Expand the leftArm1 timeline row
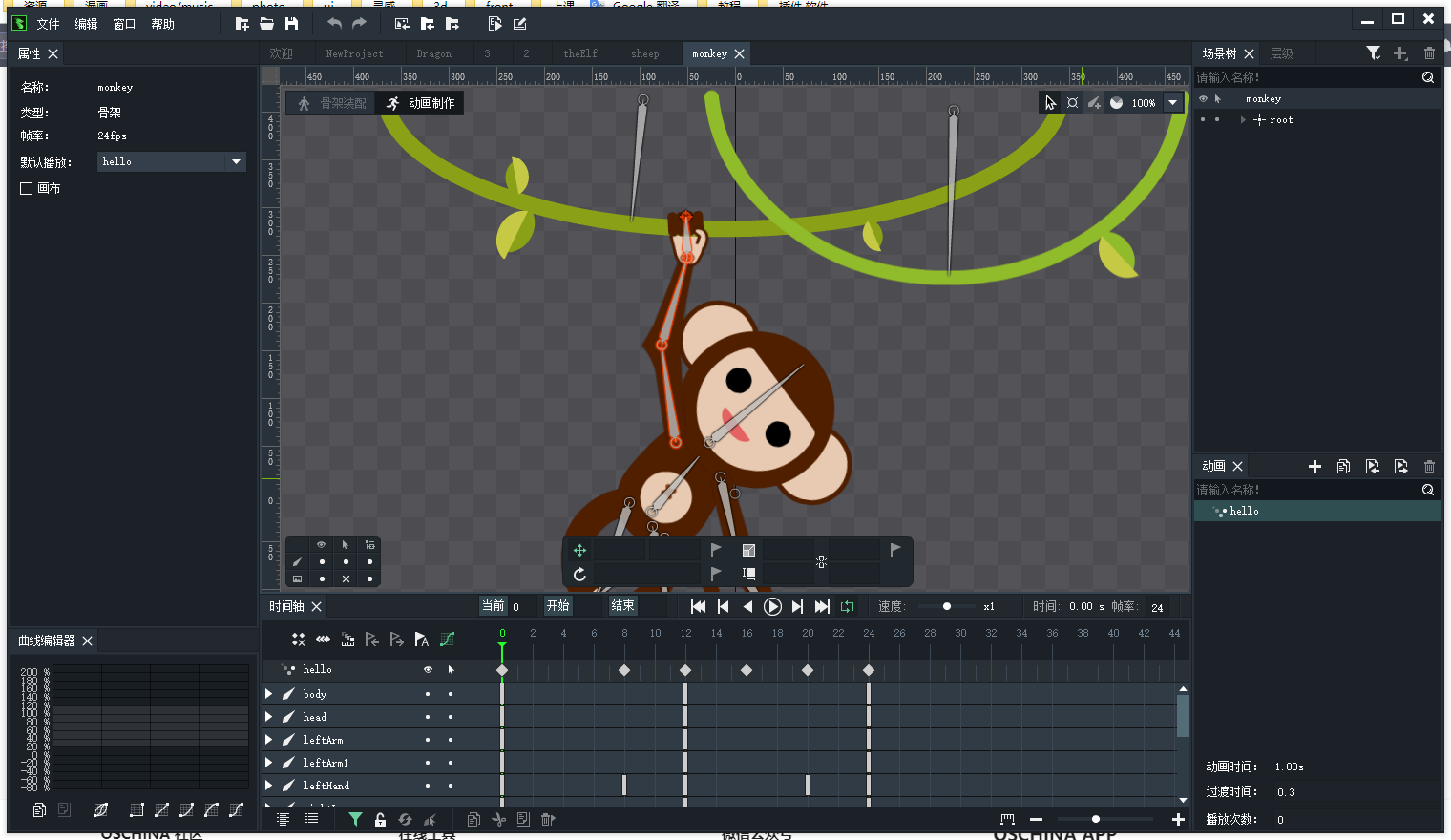The width and height of the screenshot is (1451, 840). [269, 763]
